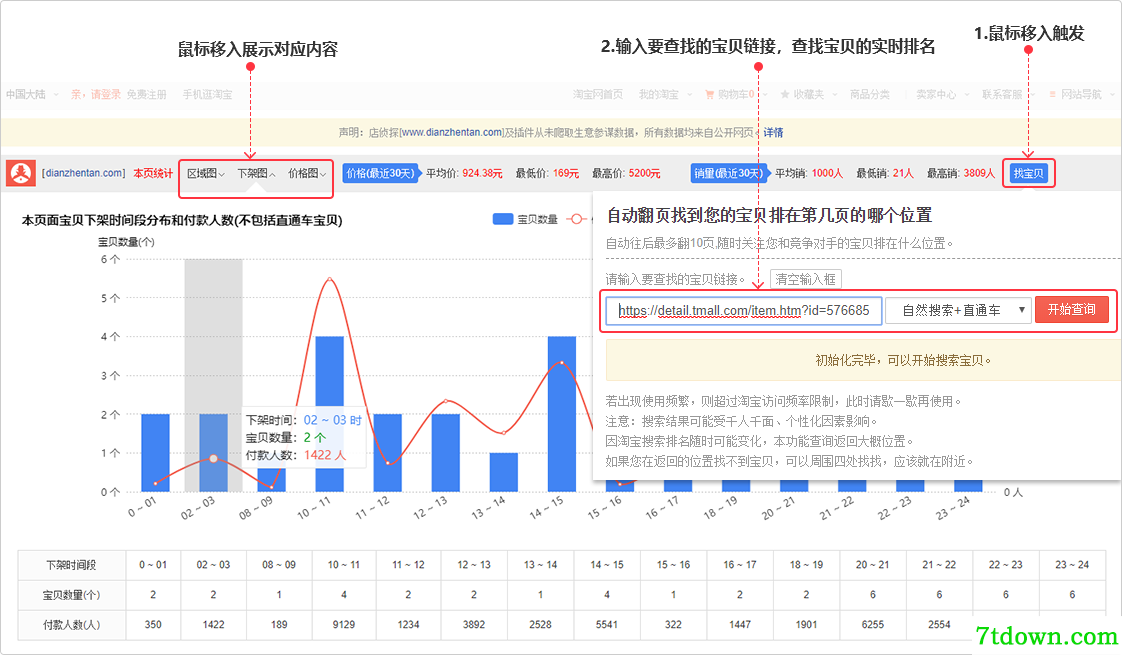Click the 找宝贝 button

1028,173
